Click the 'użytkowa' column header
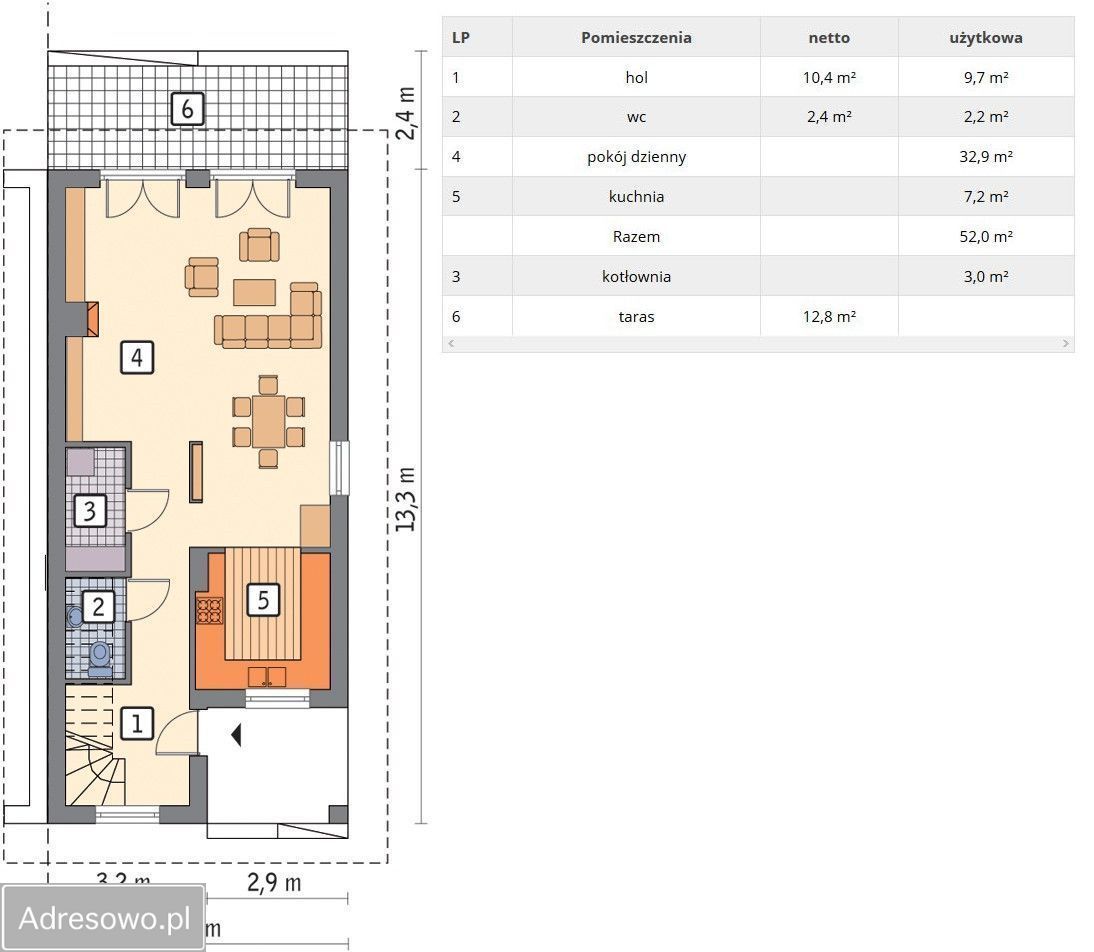1094x952 pixels. [986, 38]
